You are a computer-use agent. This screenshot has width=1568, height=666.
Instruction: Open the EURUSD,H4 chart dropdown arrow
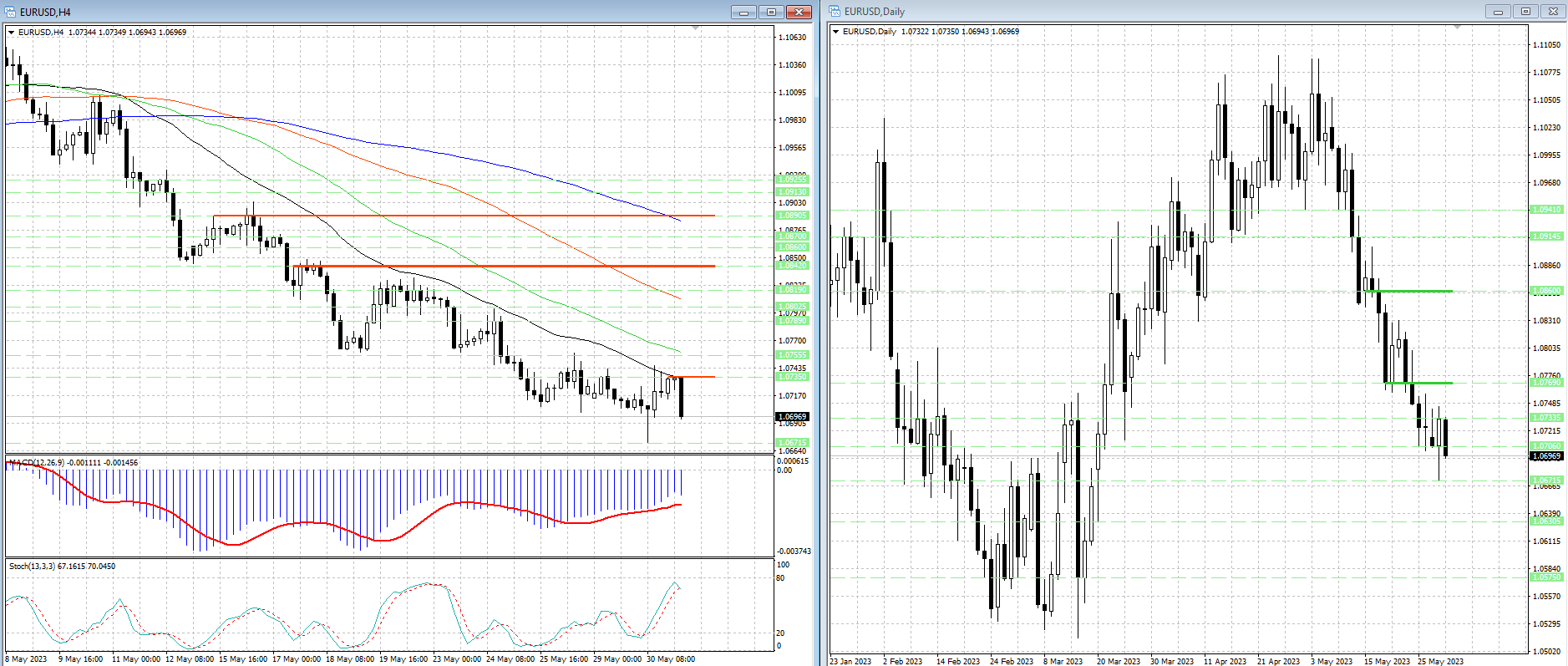pos(12,33)
